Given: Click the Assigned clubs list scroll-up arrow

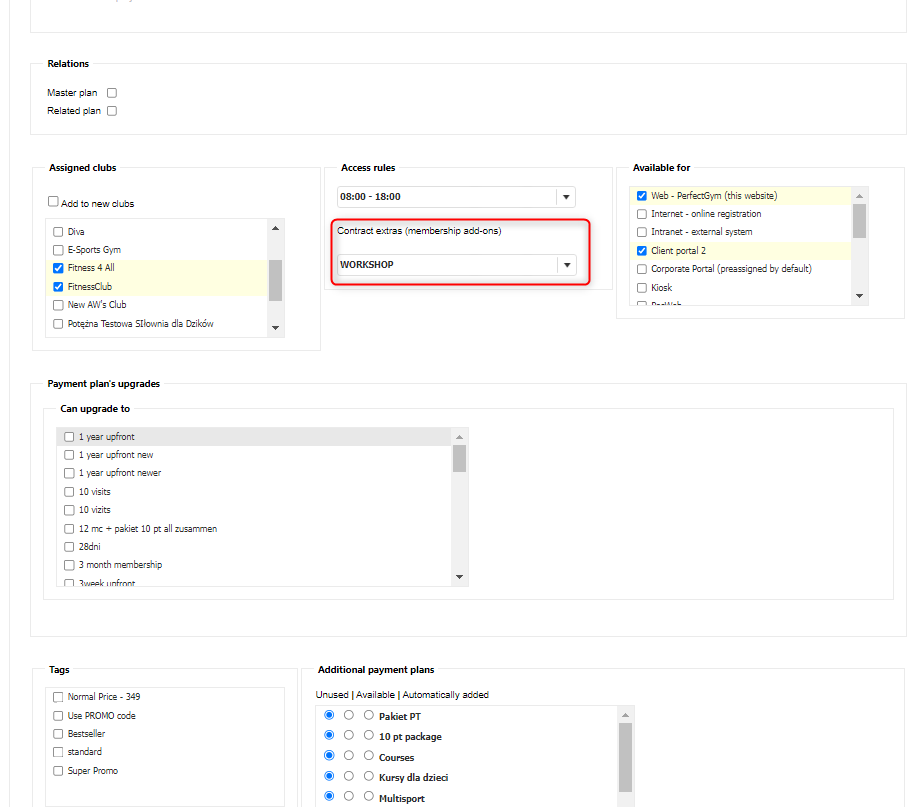Looking at the screenshot, I should (x=275, y=228).
